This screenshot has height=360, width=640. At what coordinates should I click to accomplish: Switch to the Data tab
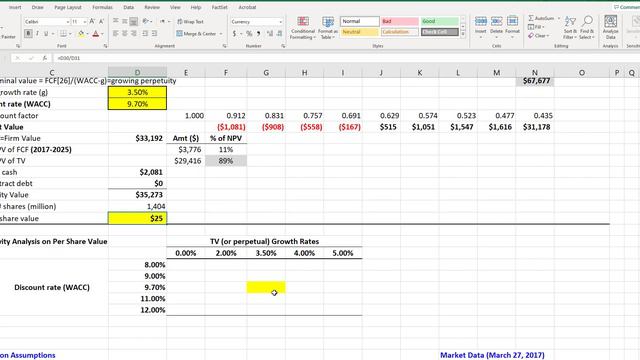point(129,7)
